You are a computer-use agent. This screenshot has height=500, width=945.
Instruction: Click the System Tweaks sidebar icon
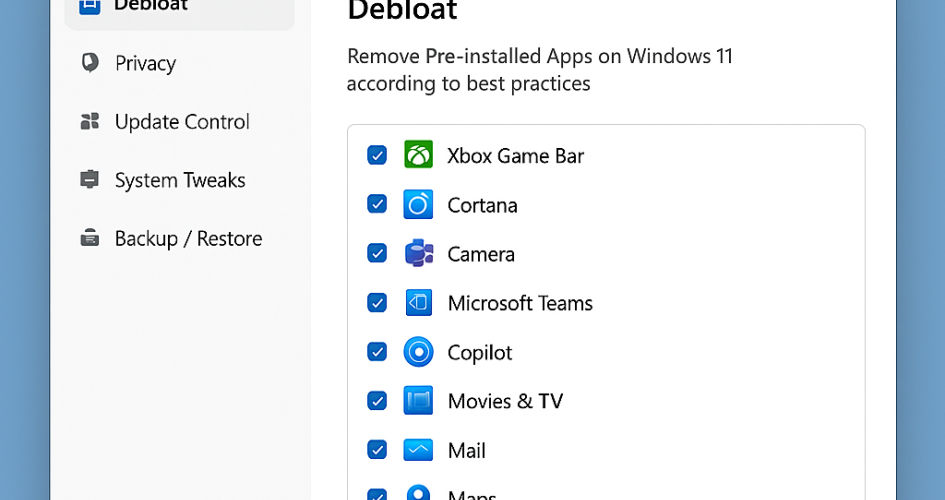pos(90,180)
